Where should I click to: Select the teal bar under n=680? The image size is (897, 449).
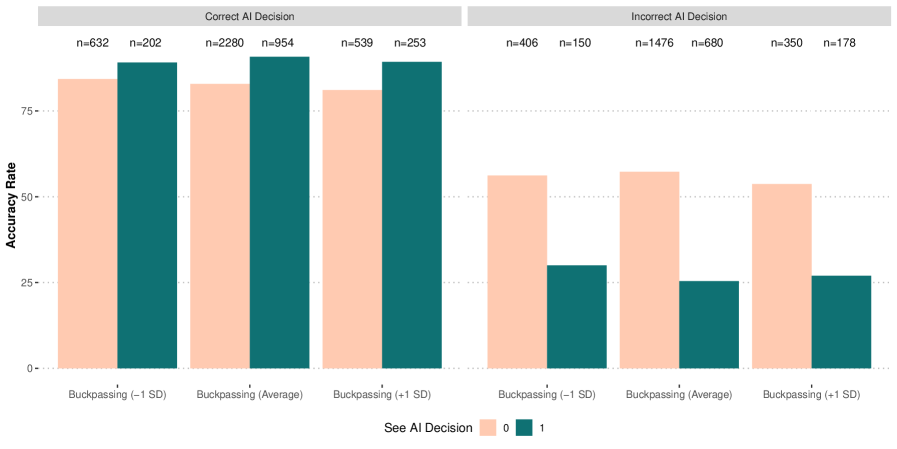click(x=709, y=324)
